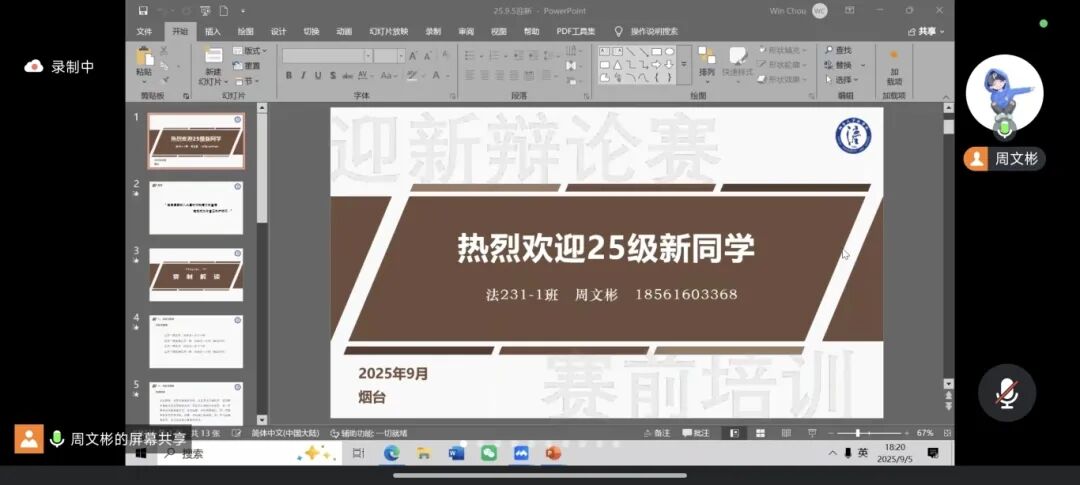Toggle Underline text formatting
The height and width of the screenshot is (485, 1080).
point(318,75)
